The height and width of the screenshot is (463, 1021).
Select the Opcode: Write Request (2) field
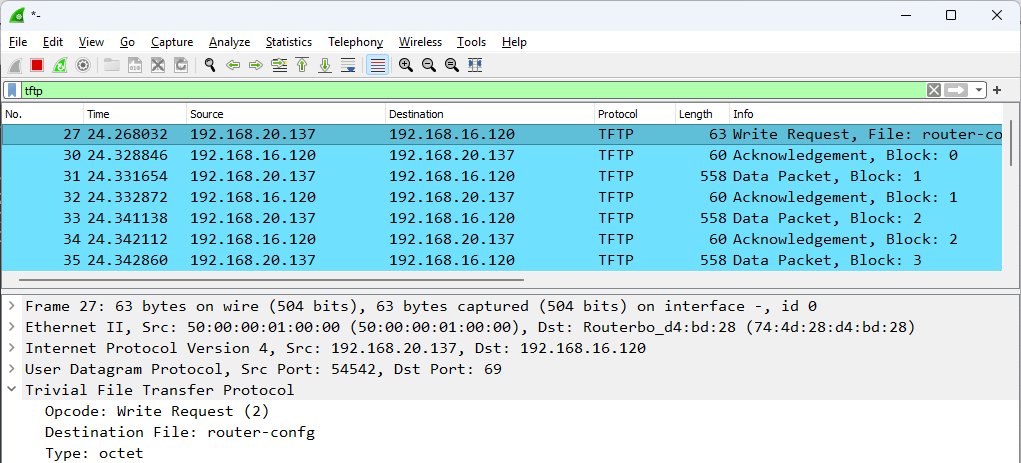pos(157,412)
